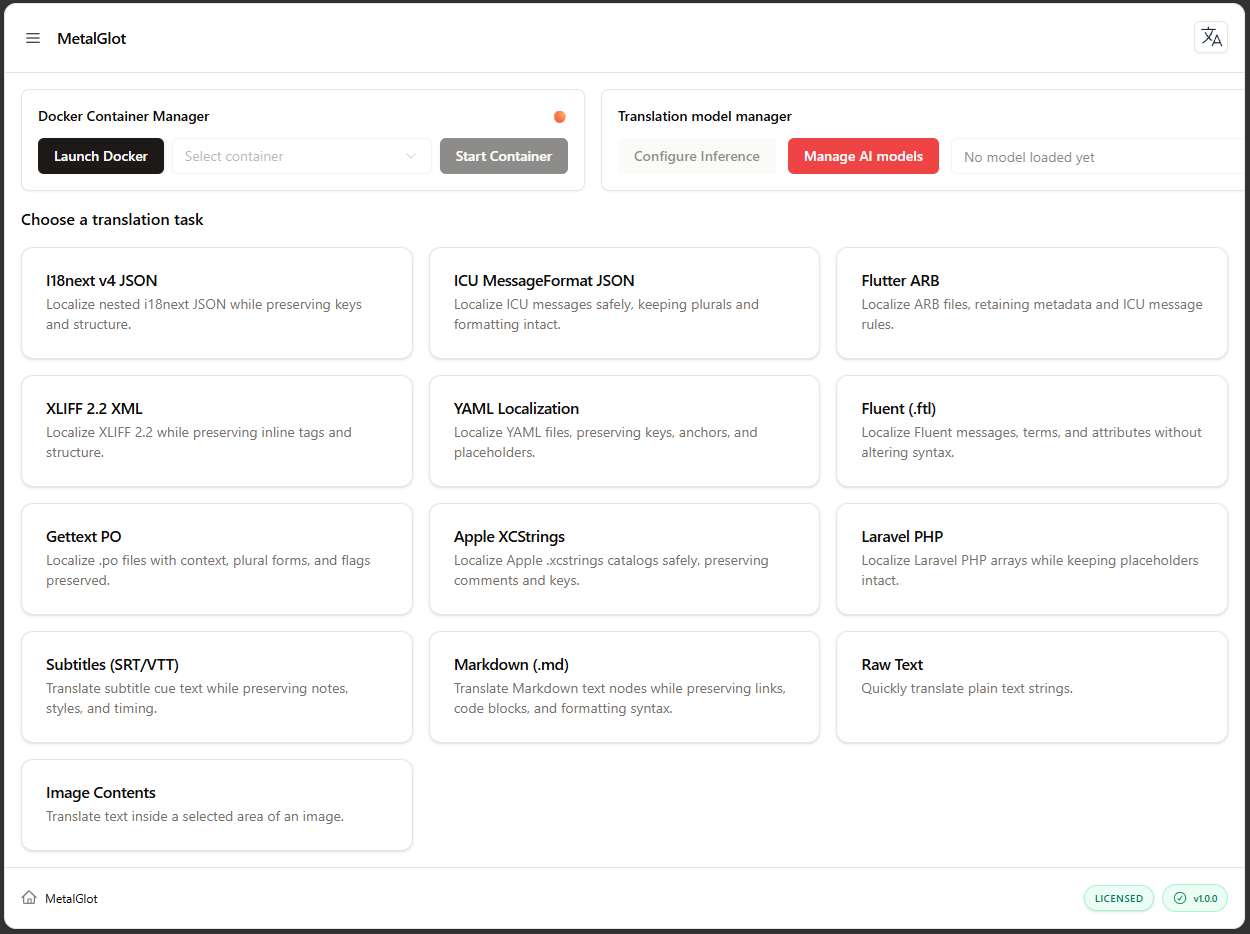Open the Flutter ARB translation task
The height and width of the screenshot is (934, 1250).
pyautogui.click(x=1031, y=303)
